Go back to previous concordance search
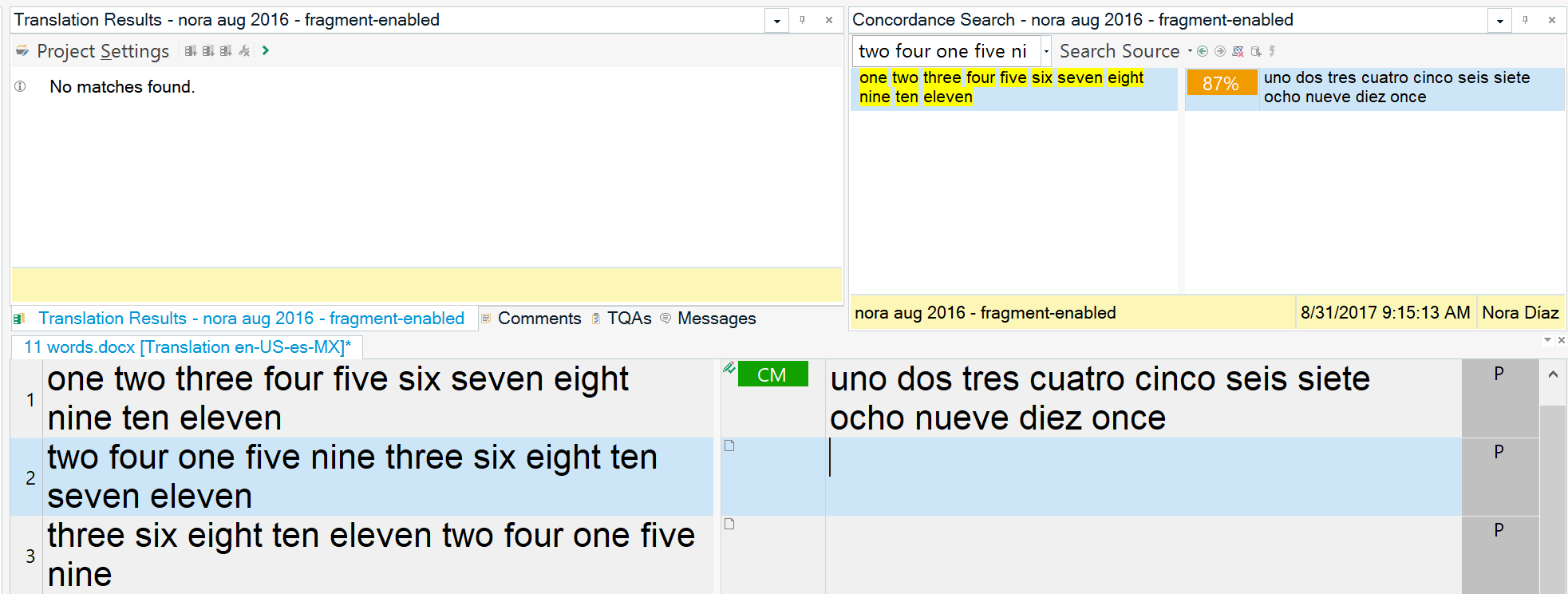The height and width of the screenshot is (594, 1568). click(1203, 51)
